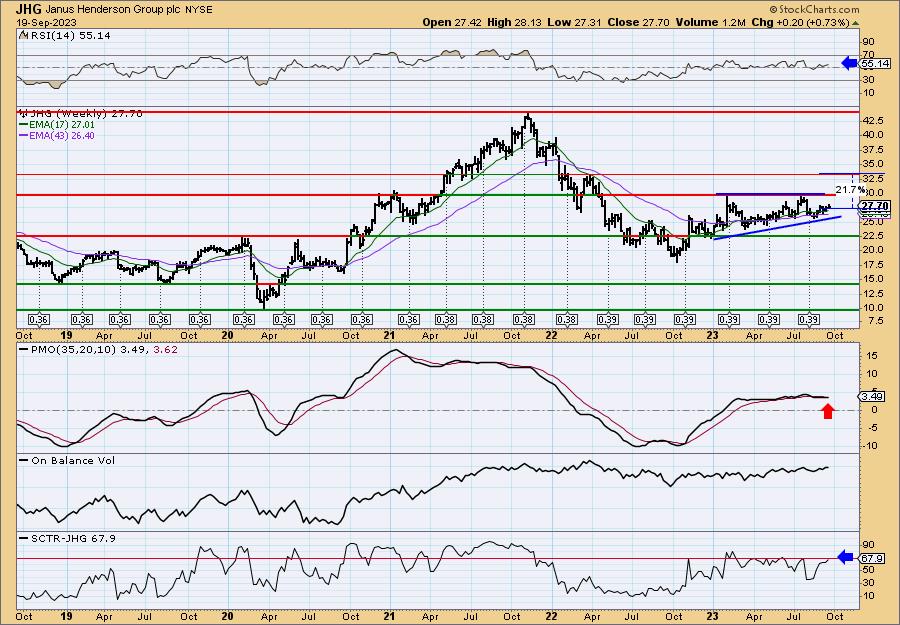
Task: Click the 27.70 current price tag
Action: point(875,206)
